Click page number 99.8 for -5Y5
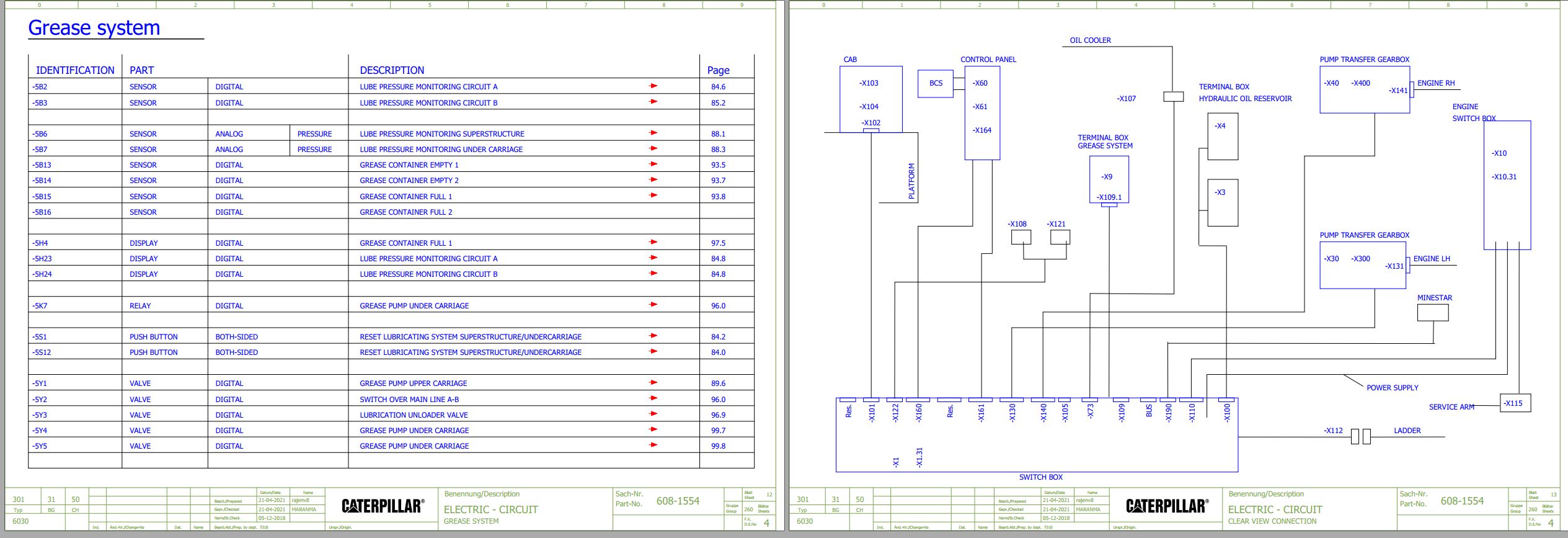Viewport: 1568px width, 538px height. point(718,446)
